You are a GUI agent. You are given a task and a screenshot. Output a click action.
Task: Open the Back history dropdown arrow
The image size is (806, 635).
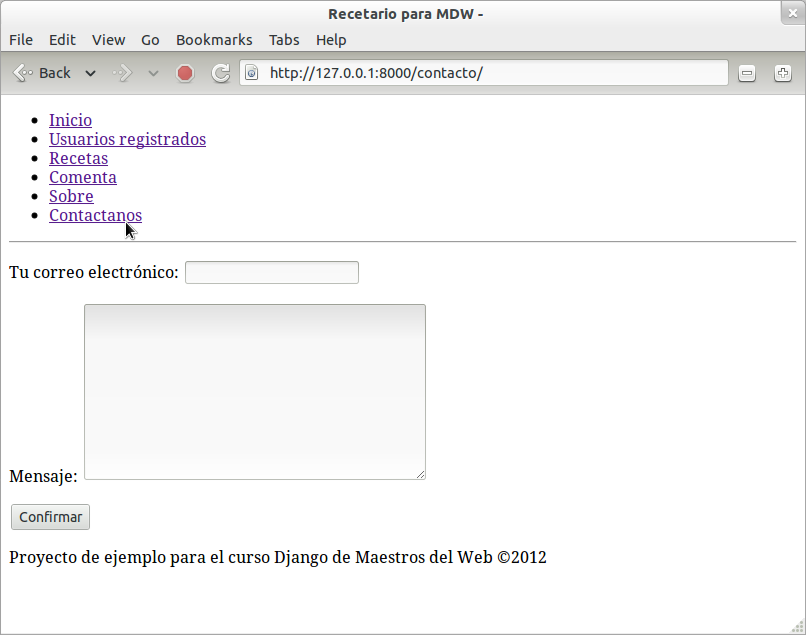pos(90,73)
